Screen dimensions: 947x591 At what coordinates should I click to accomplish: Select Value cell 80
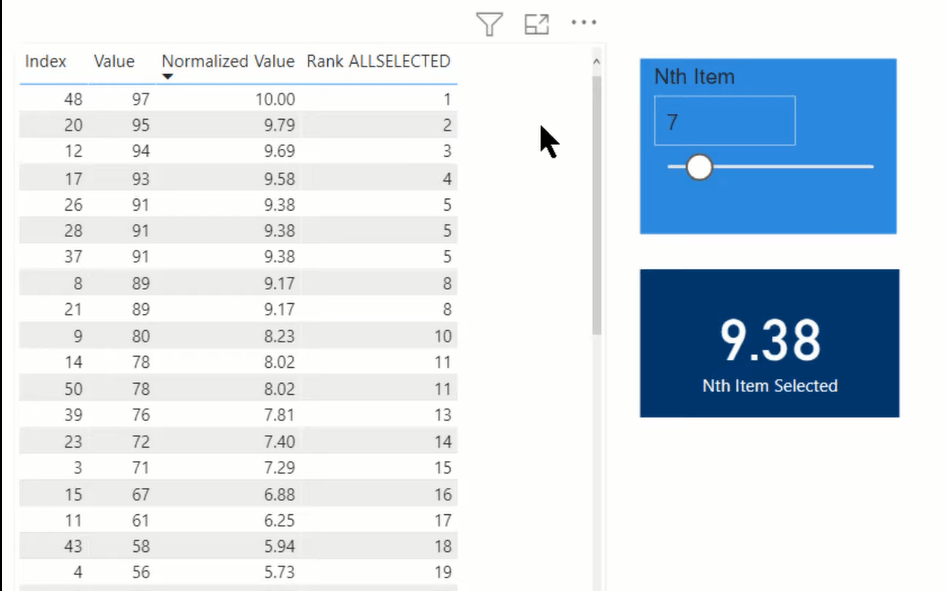point(140,336)
